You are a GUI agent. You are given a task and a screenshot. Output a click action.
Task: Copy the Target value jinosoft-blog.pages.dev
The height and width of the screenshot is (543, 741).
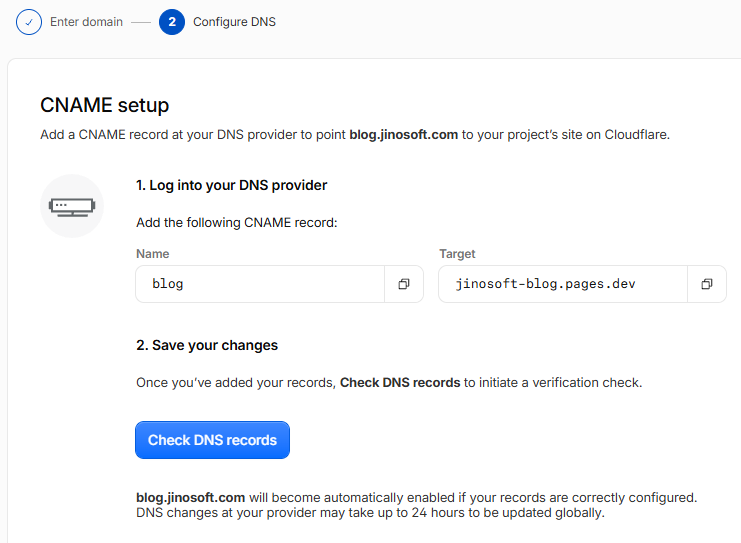(707, 284)
